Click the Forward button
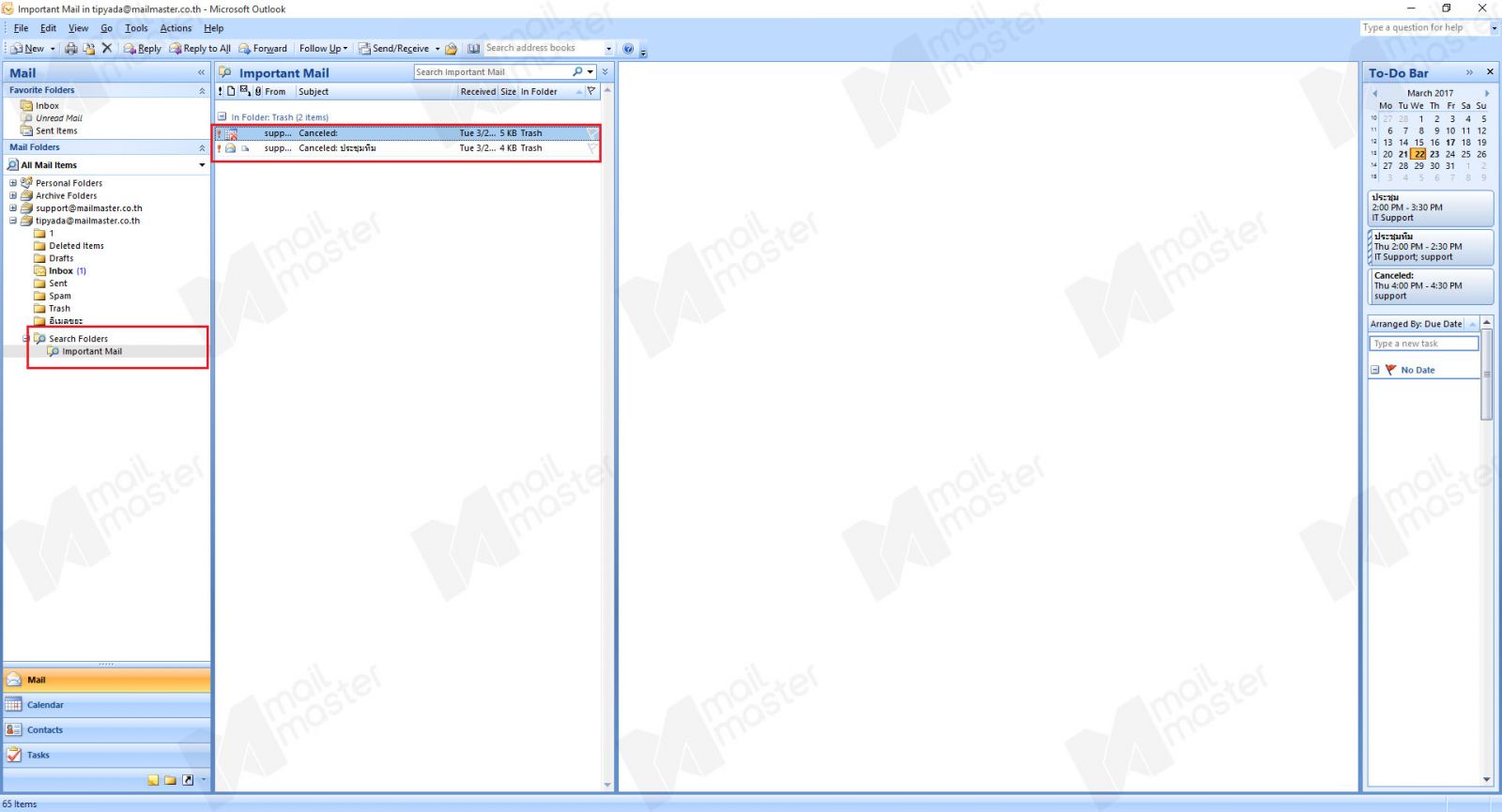This screenshot has height=812, width=1502. [x=263, y=48]
